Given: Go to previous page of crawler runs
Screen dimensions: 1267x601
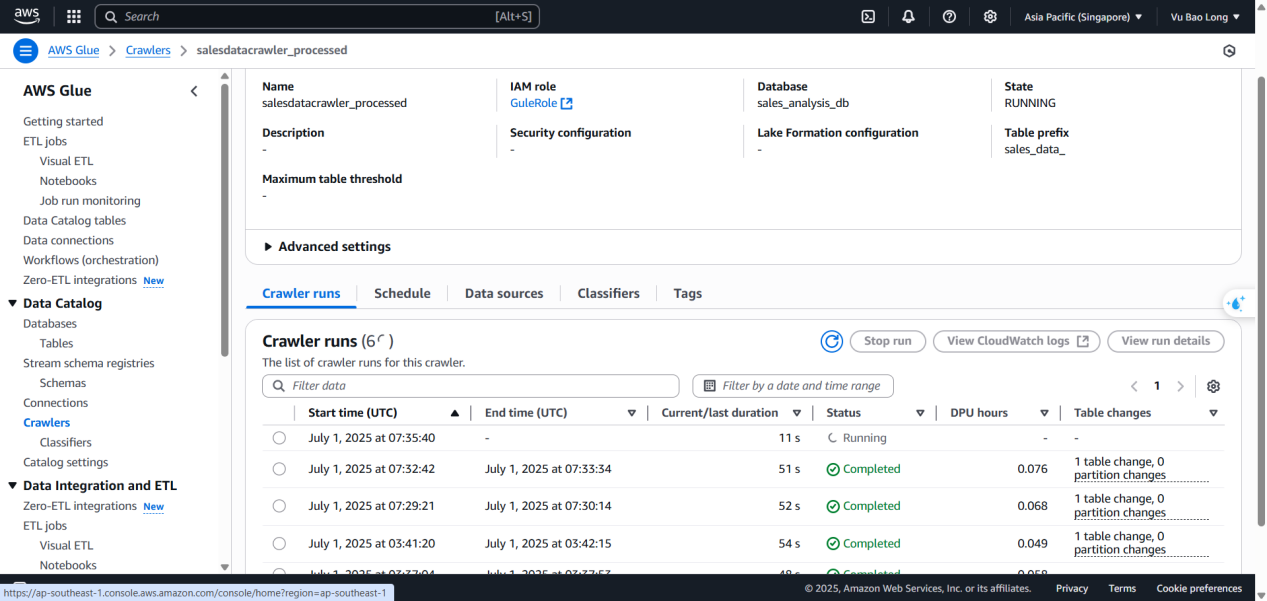Looking at the screenshot, I should [1134, 386].
